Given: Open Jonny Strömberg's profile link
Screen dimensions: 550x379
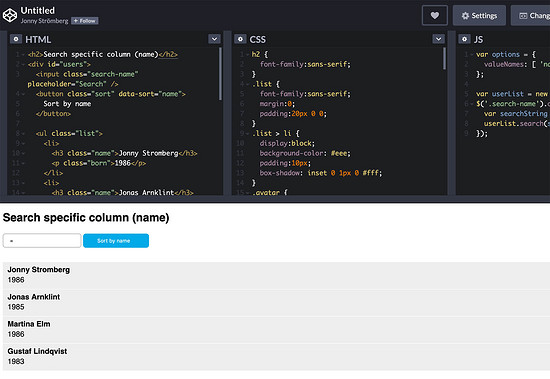Looking at the screenshot, I should [x=45, y=21].
